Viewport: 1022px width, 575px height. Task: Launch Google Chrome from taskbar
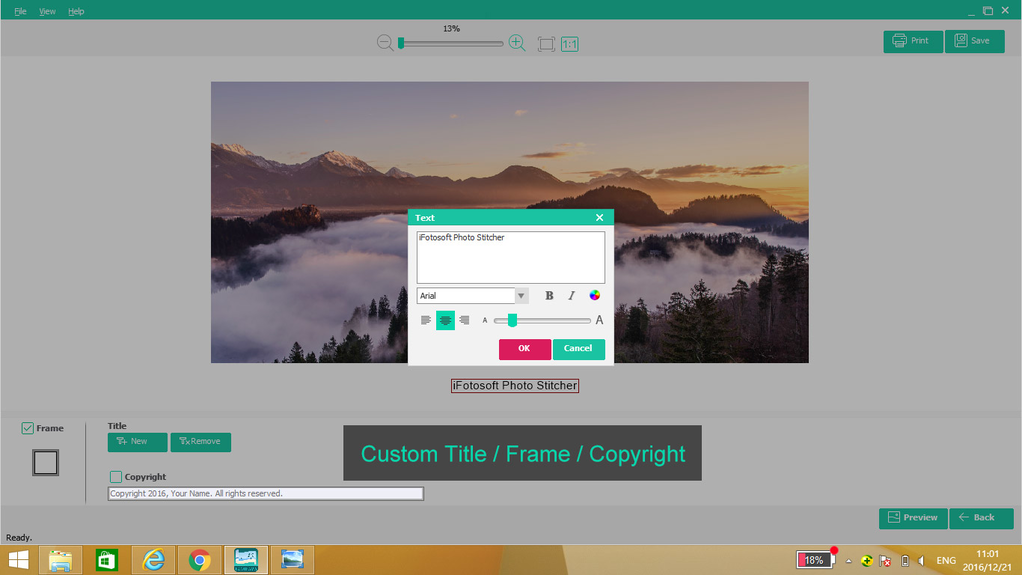199,560
